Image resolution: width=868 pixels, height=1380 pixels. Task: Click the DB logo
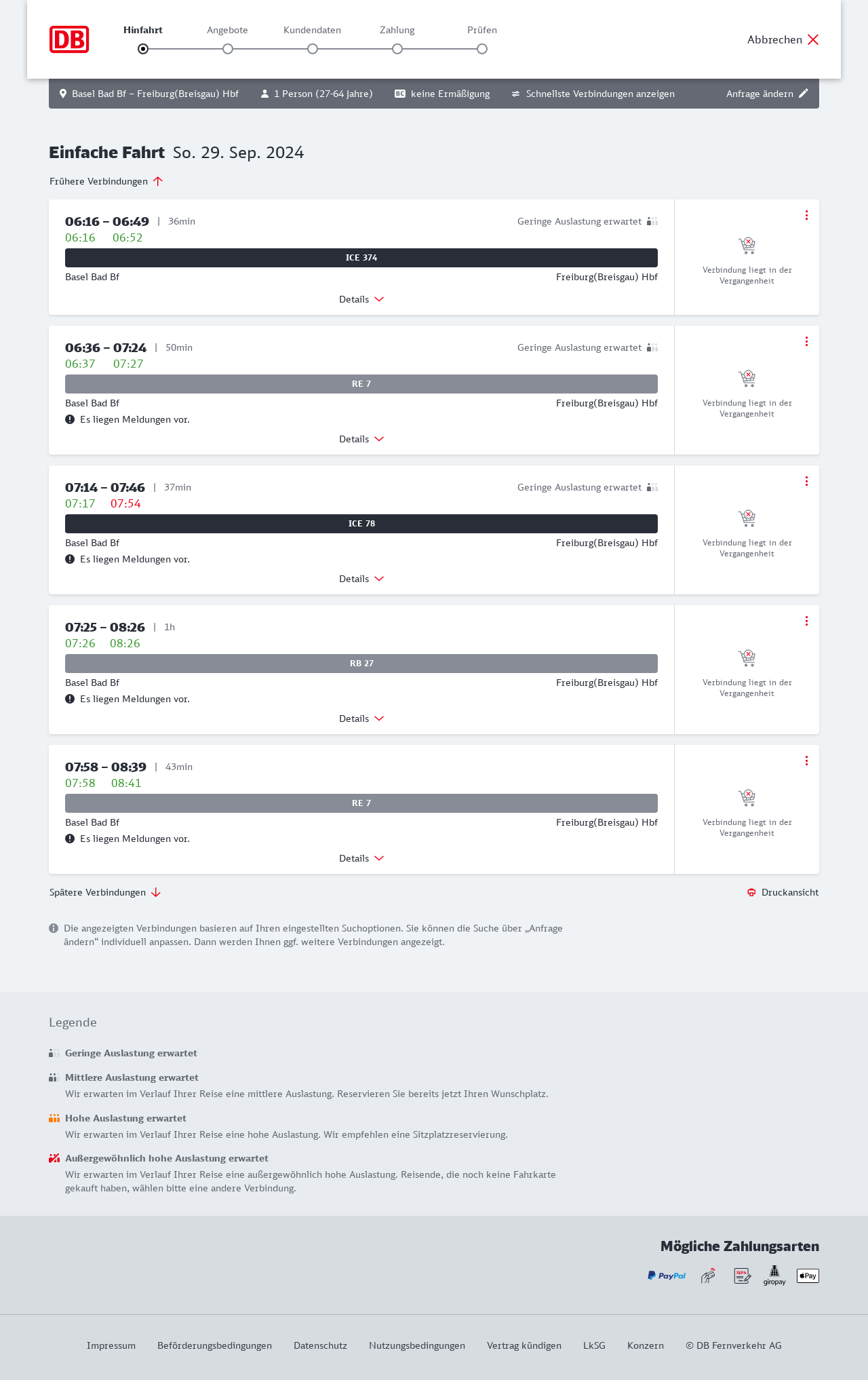pos(69,39)
